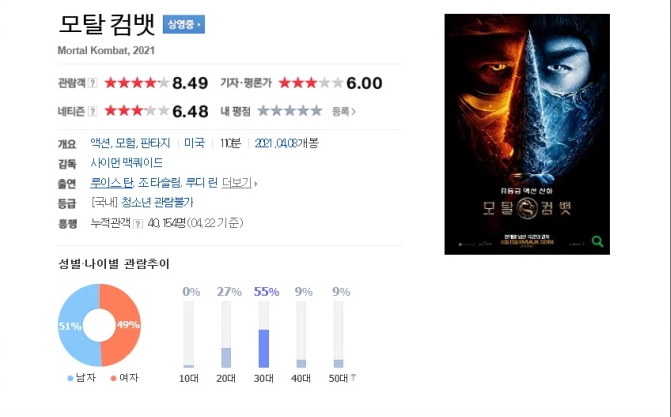Click the 30대 age group bar
Image resolution: width=671 pixels, height=417 pixels.
pos(264,334)
